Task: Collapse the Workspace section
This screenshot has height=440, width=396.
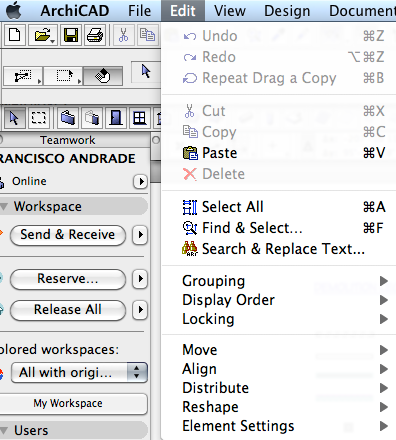Action: [4, 207]
